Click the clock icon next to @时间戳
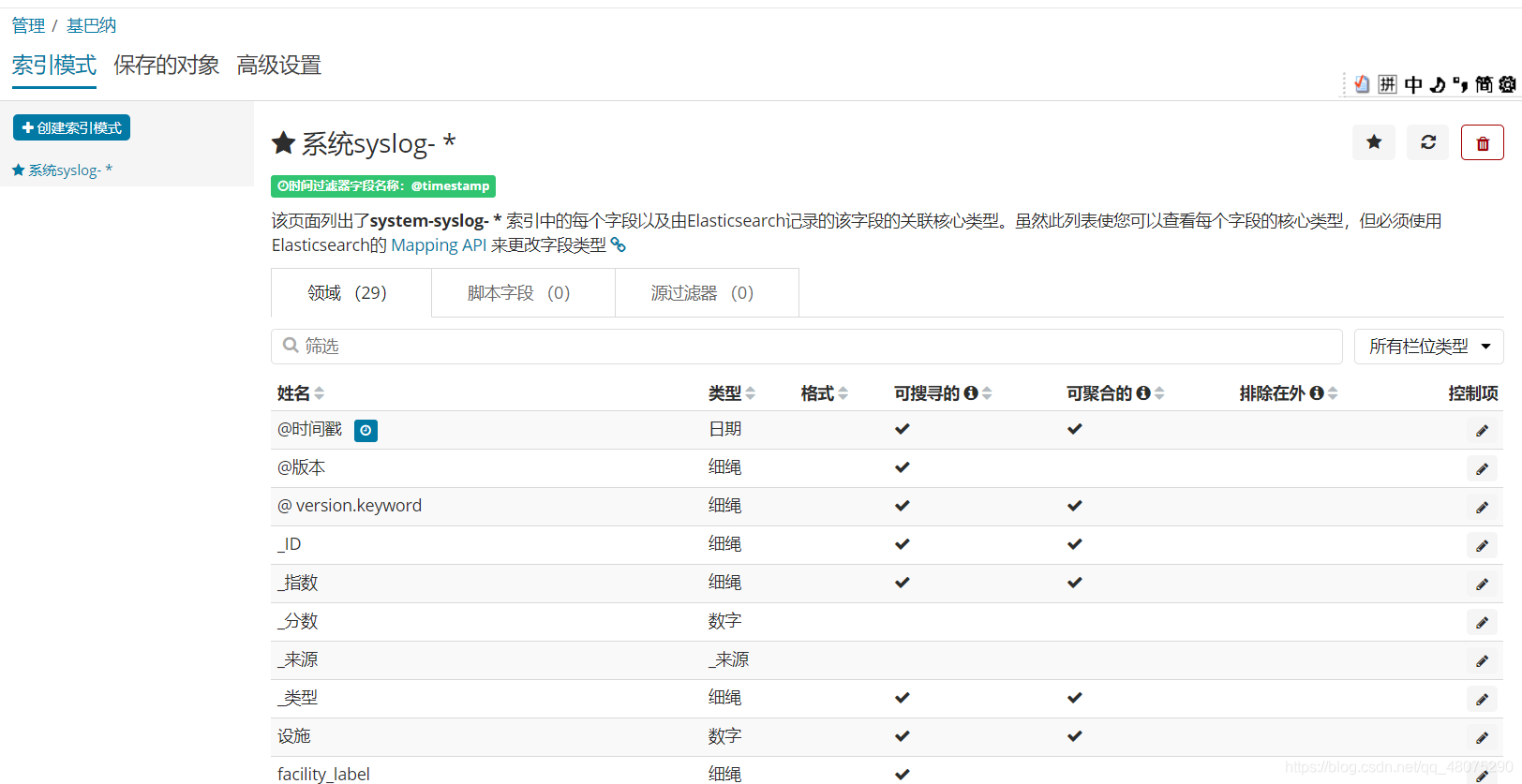1522x784 pixels. point(366,430)
